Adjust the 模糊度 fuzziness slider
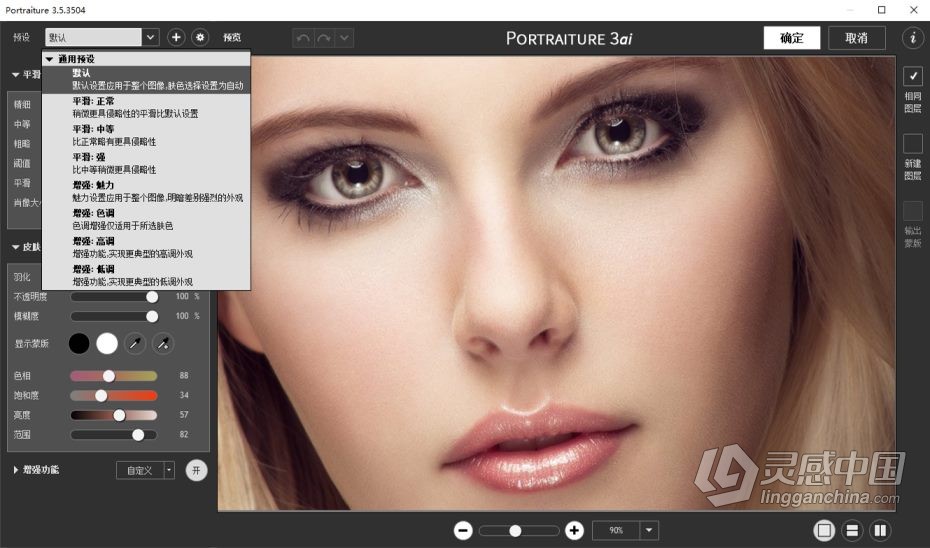The width and height of the screenshot is (930, 548). tap(114, 316)
